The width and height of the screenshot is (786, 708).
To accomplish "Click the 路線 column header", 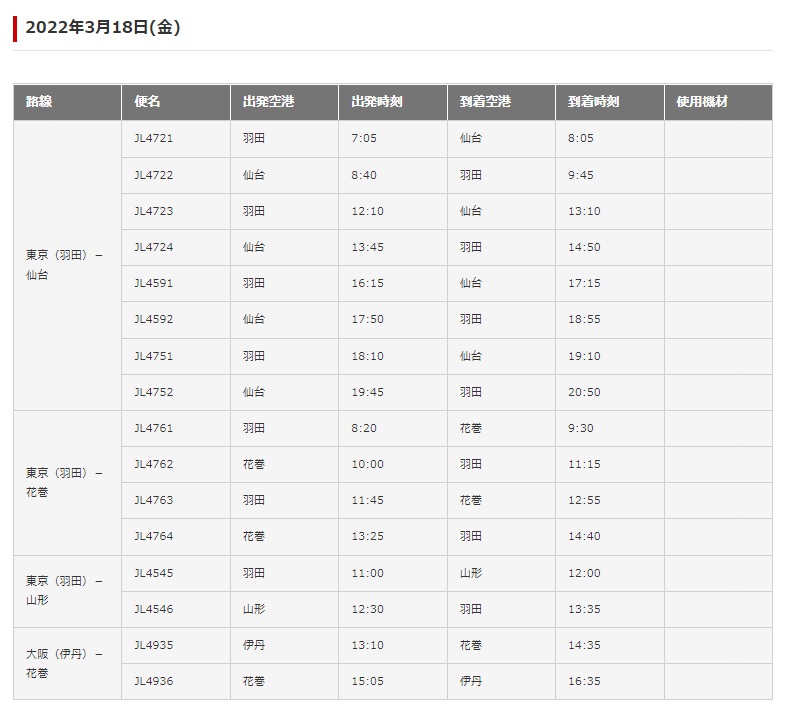I will click(67, 102).
